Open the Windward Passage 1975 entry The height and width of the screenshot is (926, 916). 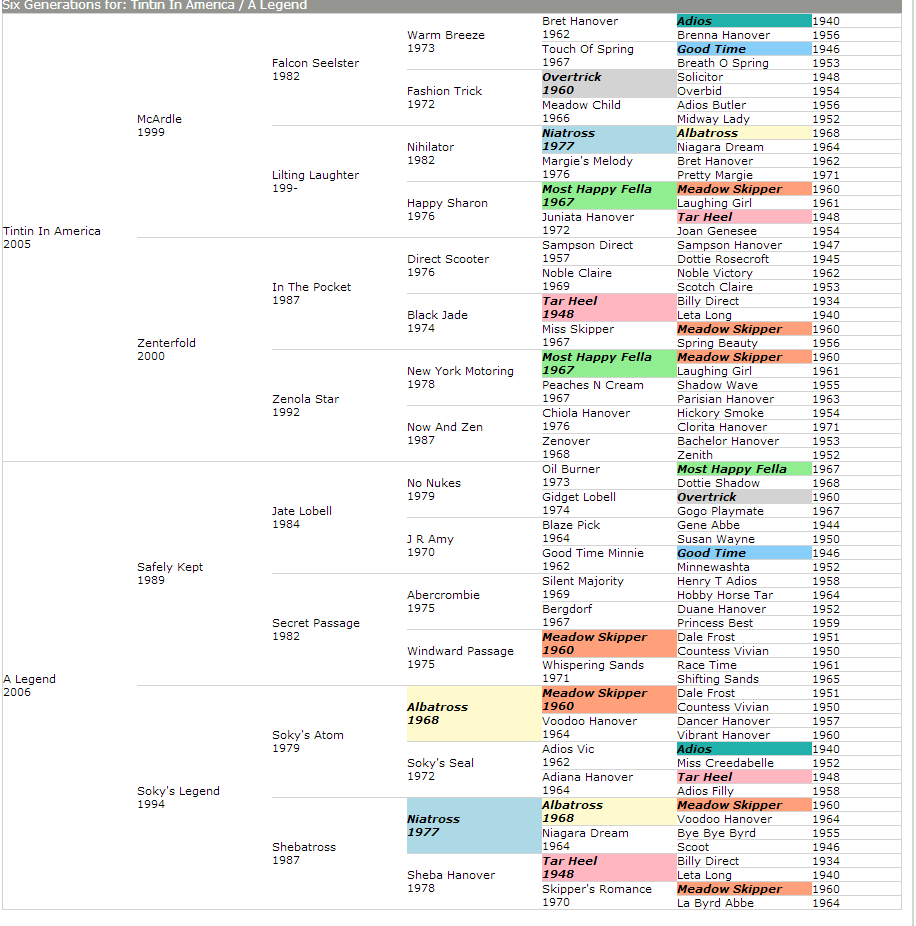click(460, 651)
